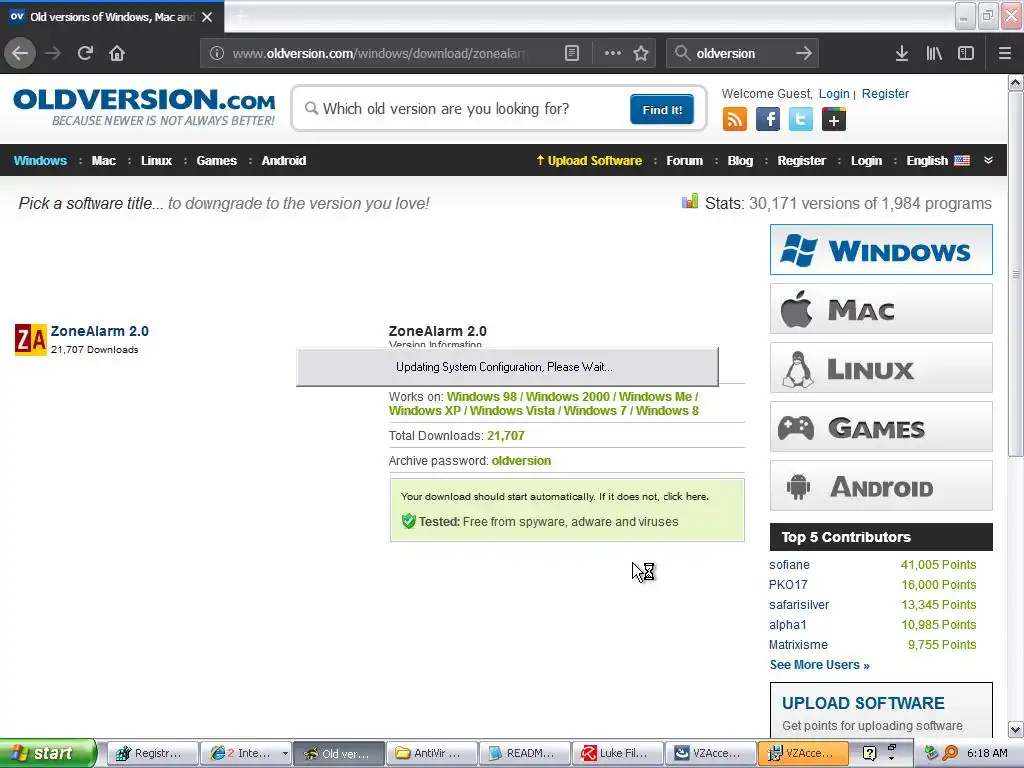The image size is (1024, 768).
Task: Open the ZoneAlarm 2.0 link on the left
Action: (100, 331)
